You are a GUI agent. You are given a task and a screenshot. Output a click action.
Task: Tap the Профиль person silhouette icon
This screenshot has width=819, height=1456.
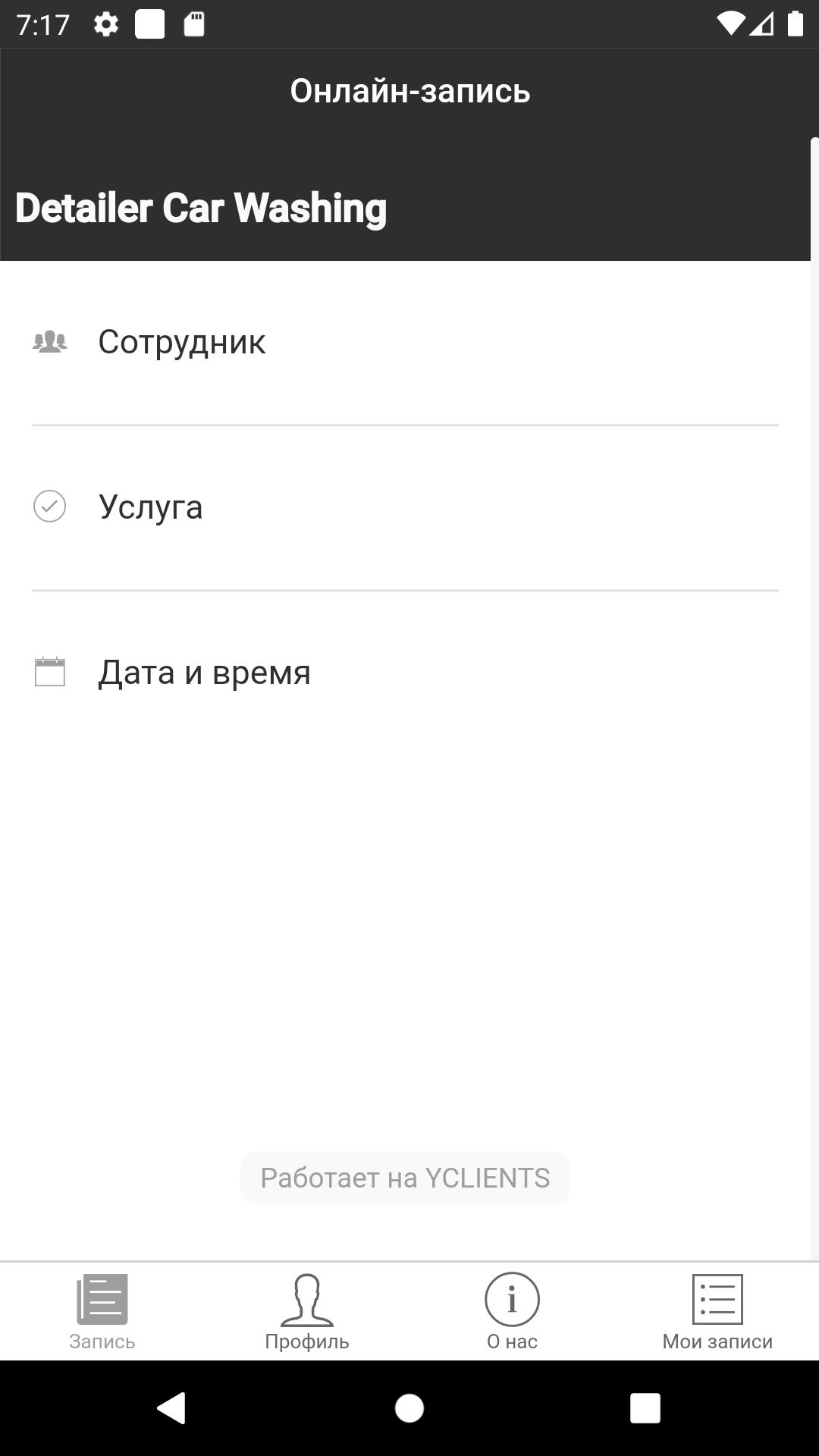307,1299
